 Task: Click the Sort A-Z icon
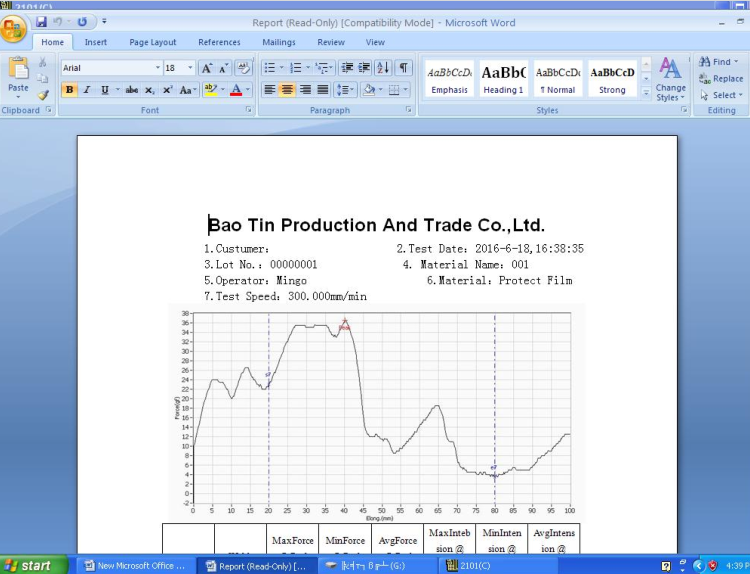383,68
